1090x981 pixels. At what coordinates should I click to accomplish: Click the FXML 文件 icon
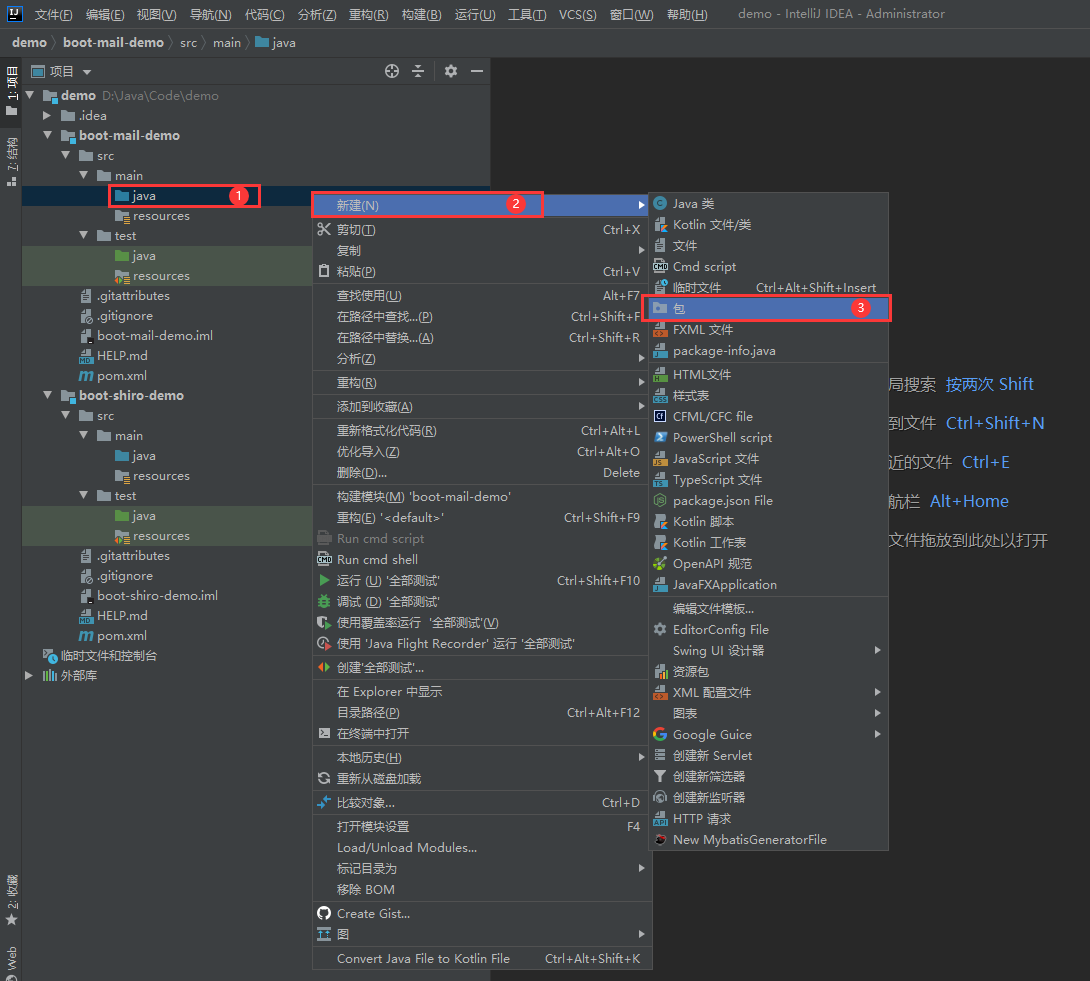coord(660,330)
